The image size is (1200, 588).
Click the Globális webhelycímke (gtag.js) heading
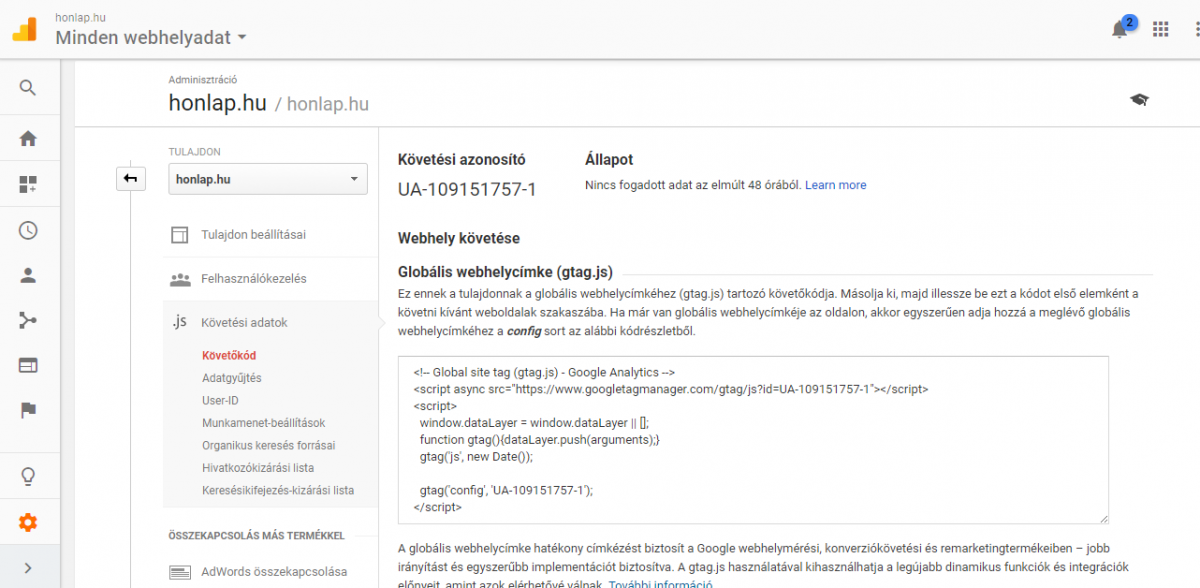[505, 270]
